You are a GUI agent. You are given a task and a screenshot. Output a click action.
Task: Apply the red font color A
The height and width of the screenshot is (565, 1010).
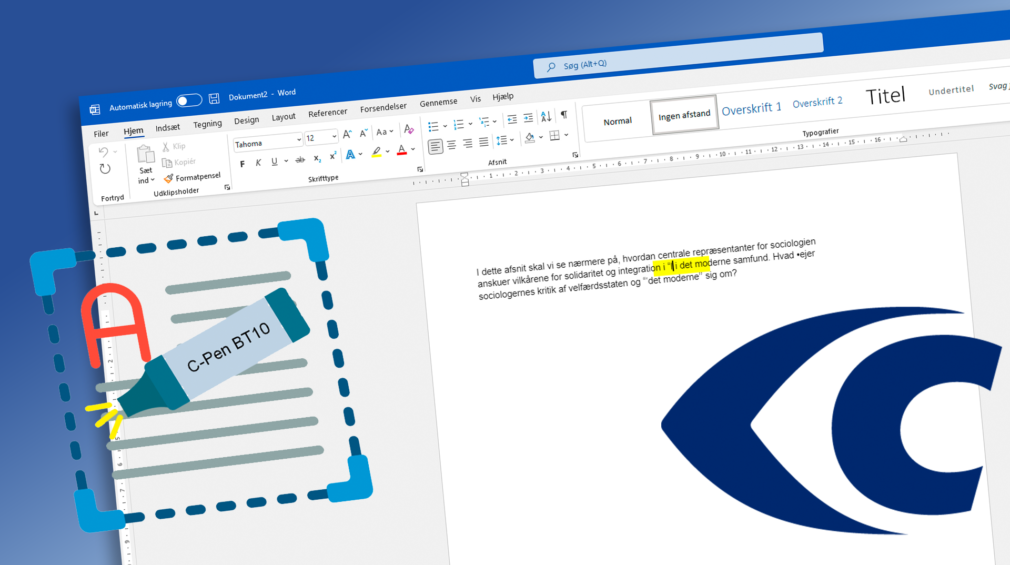coord(402,150)
